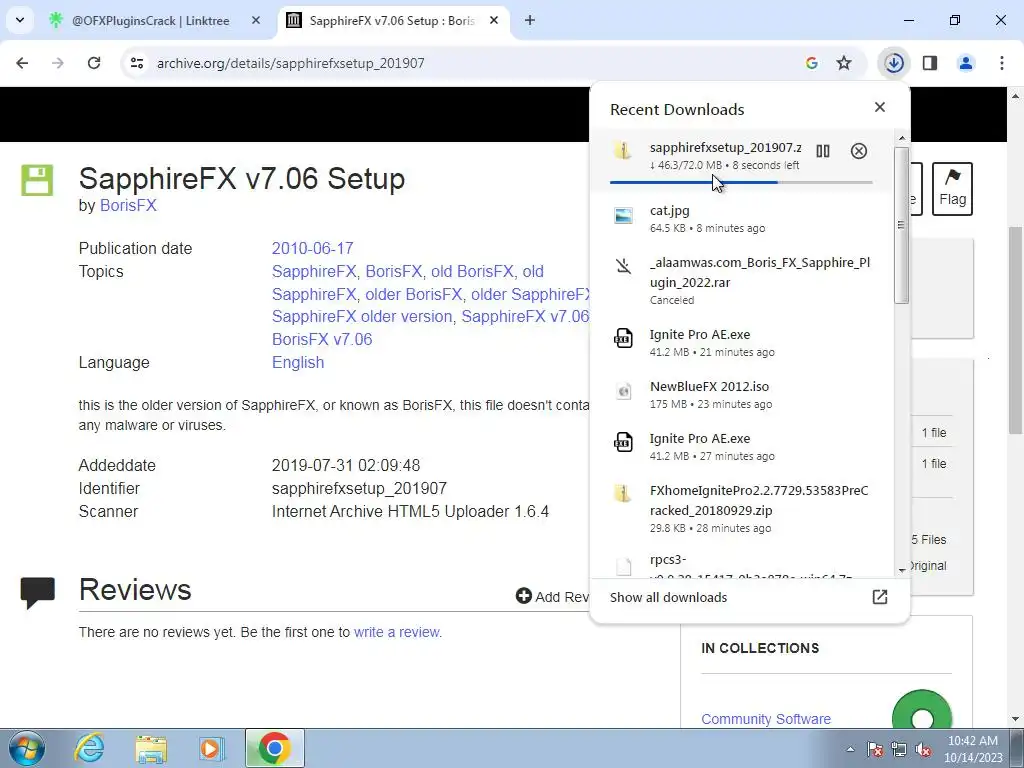The height and width of the screenshot is (768, 1024).
Task: Select the SapphireFX v7.06 Setup tab
Action: (395, 20)
